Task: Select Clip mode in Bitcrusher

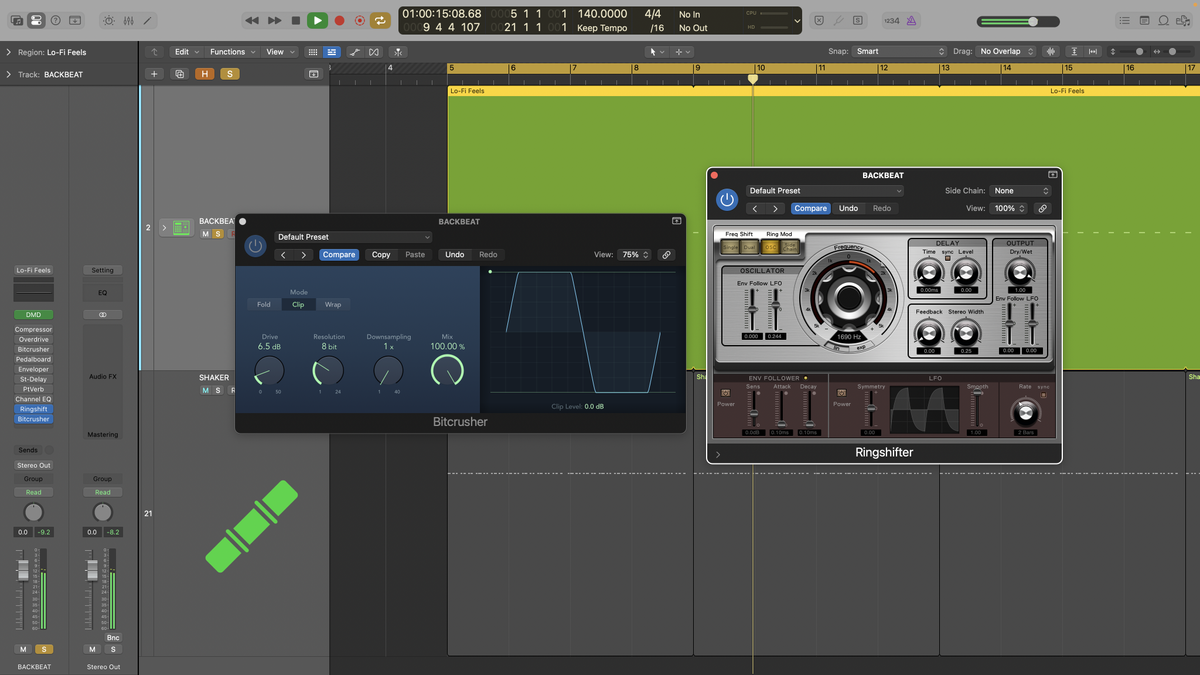Action: pyautogui.click(x=298, y=305)
